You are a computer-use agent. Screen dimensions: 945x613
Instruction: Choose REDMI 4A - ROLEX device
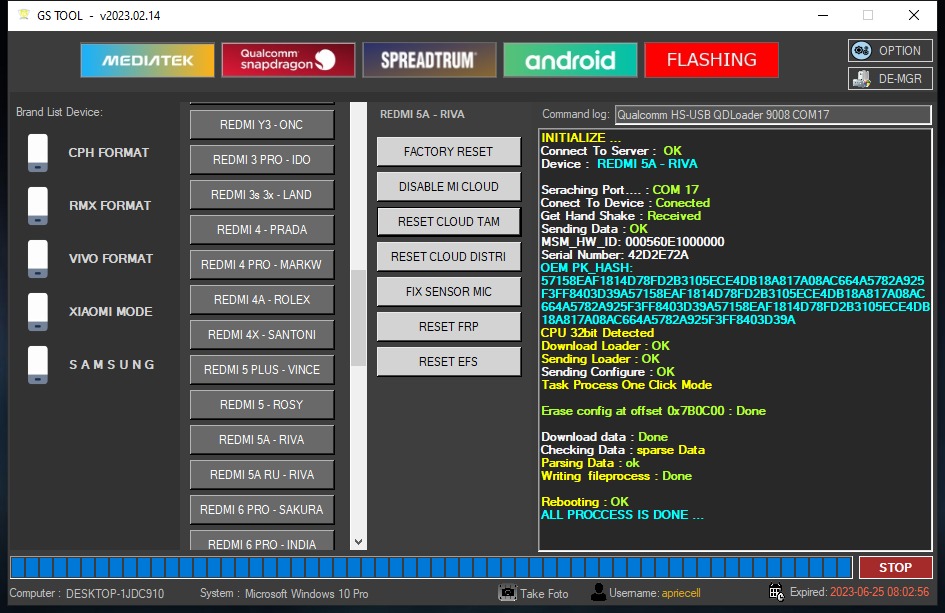262,300
